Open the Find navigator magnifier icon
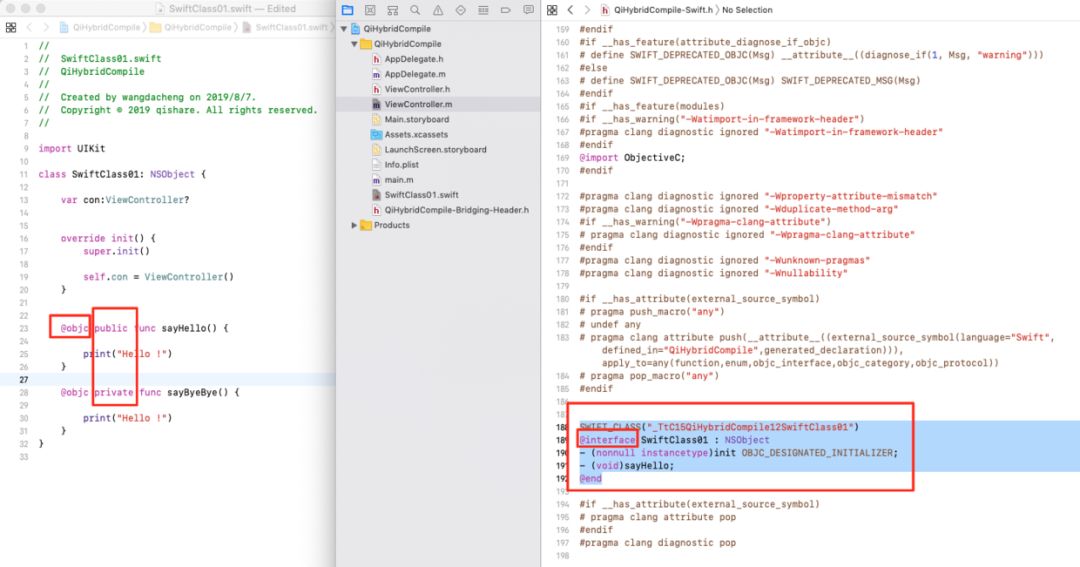This screenshot has width=1080, height=567. (x=415, y=10)
